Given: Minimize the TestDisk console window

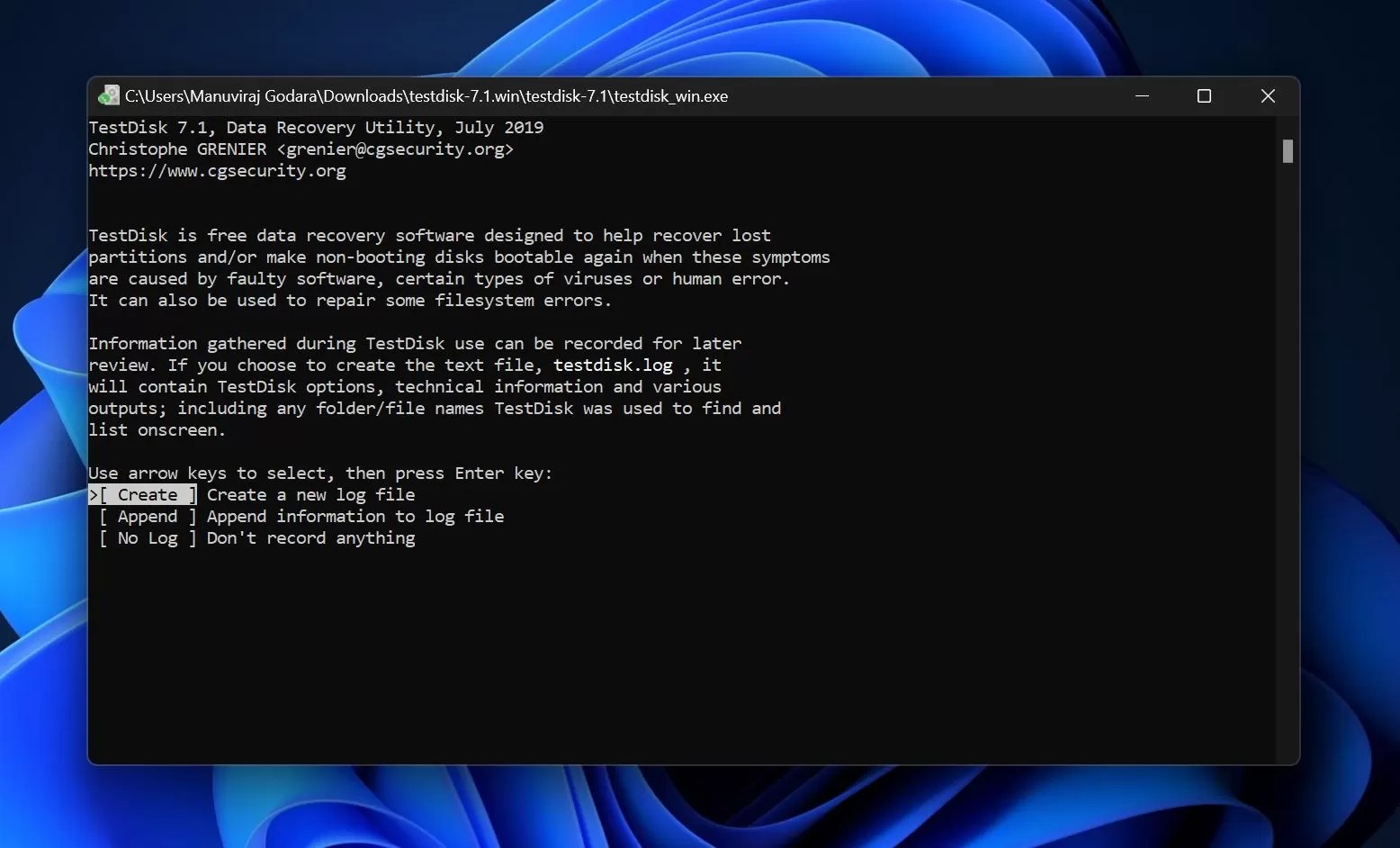Looking at the screenshot, I should [1143, 96].
